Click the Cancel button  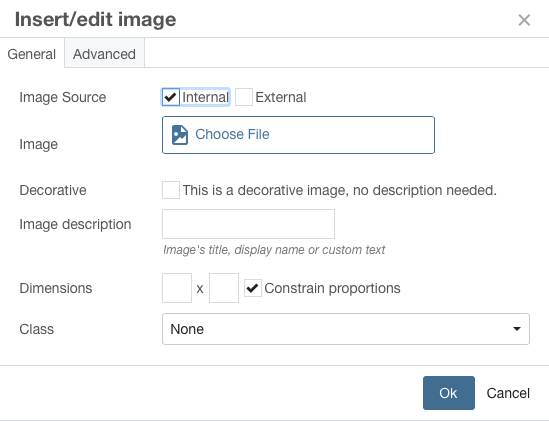[508, 393]
